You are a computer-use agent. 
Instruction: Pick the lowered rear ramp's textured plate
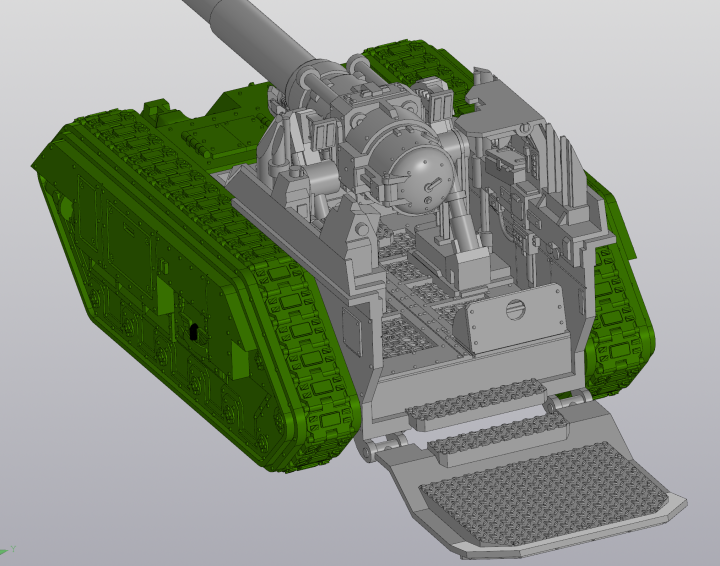tap(543, 495)
